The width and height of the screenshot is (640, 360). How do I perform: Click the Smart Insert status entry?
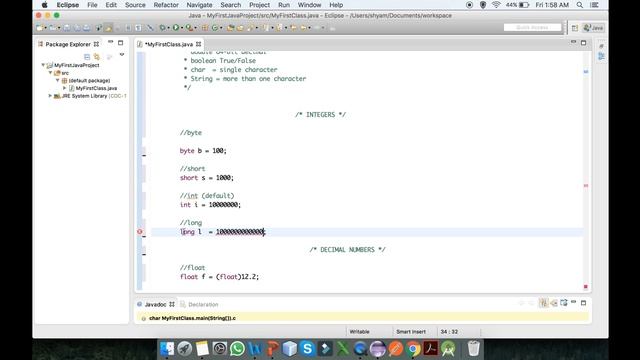point(411,332)
